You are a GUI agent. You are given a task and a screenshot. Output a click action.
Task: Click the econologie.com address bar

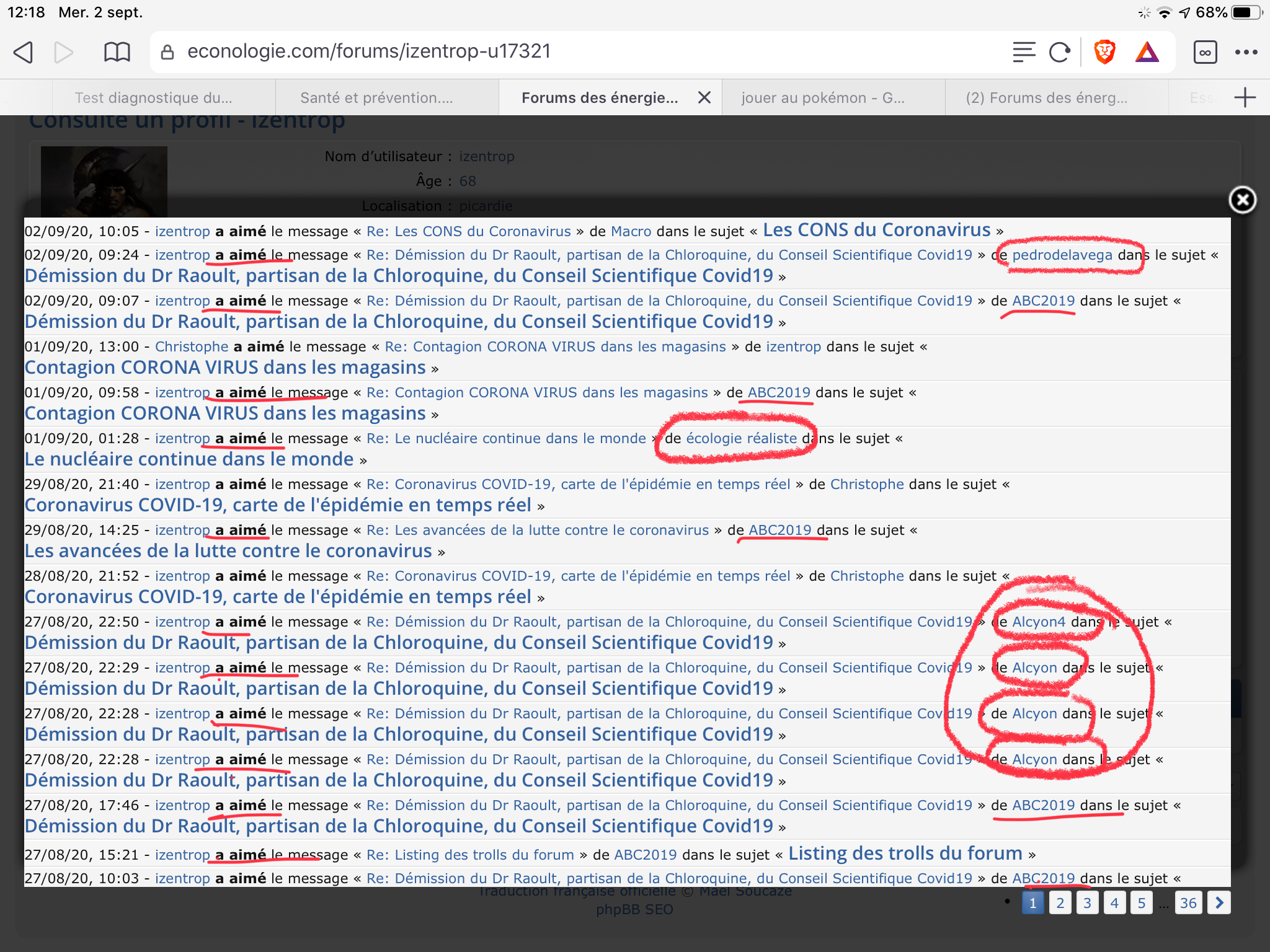tap(369, 51)
